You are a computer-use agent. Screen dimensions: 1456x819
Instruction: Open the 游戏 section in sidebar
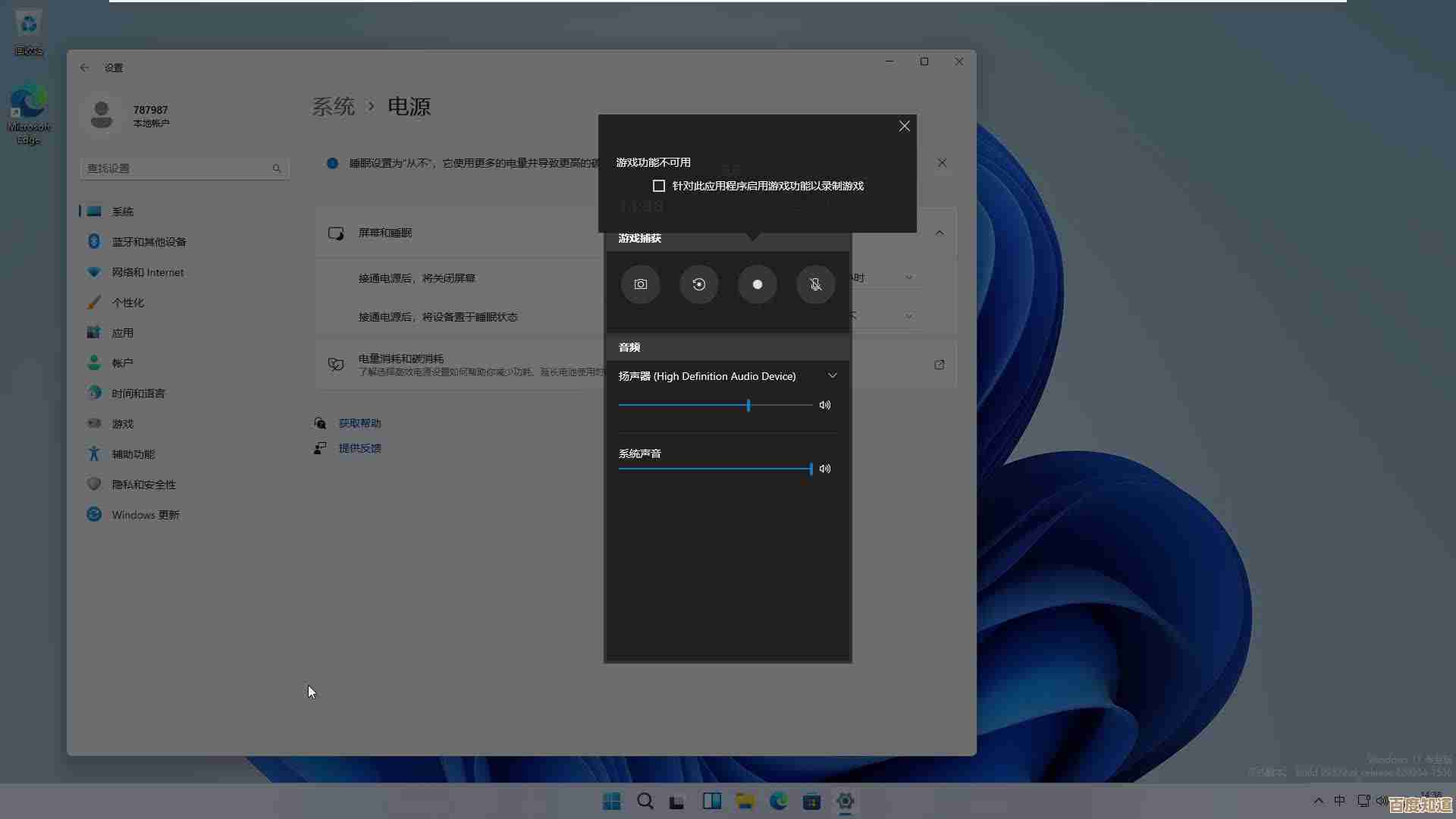coord(125,423)
